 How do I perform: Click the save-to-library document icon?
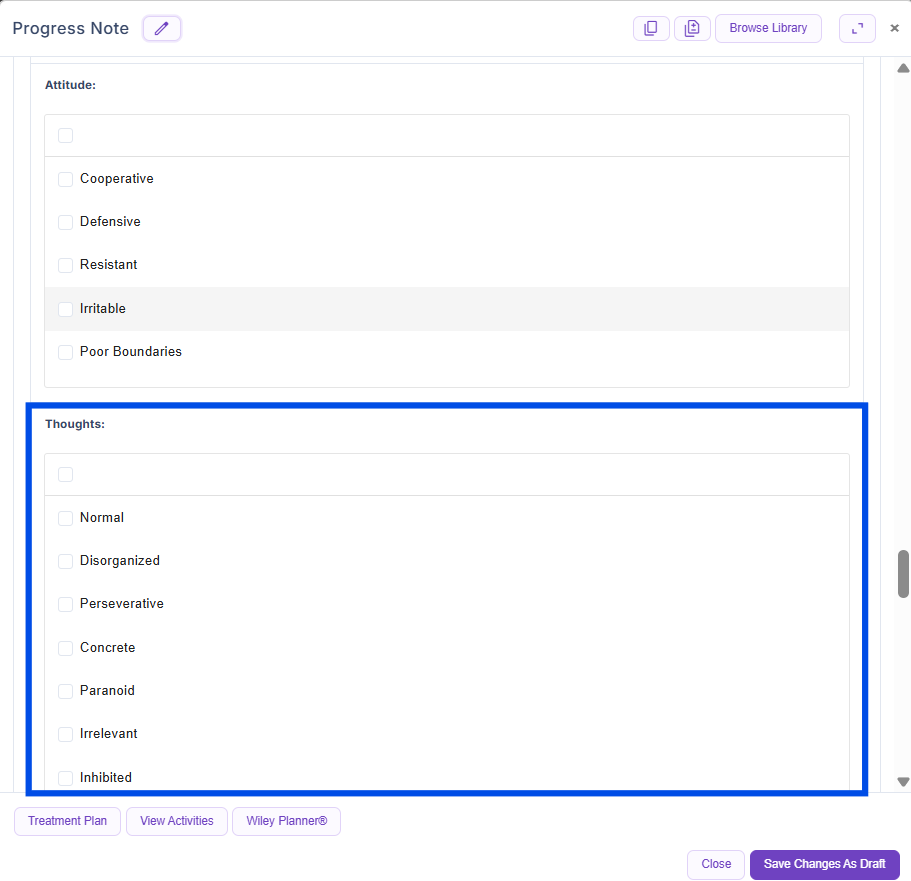692,29
